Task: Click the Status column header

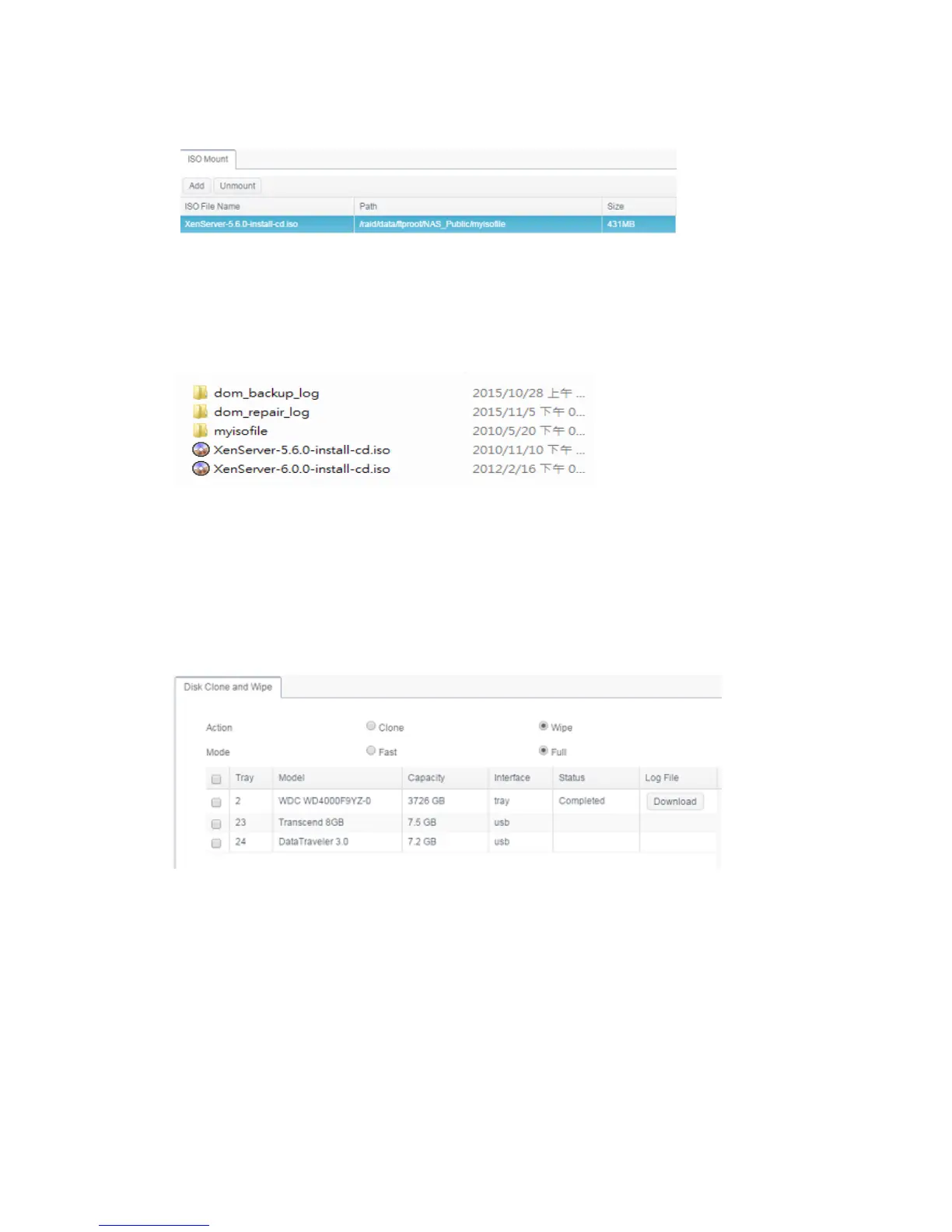Action: click(596, 778)
